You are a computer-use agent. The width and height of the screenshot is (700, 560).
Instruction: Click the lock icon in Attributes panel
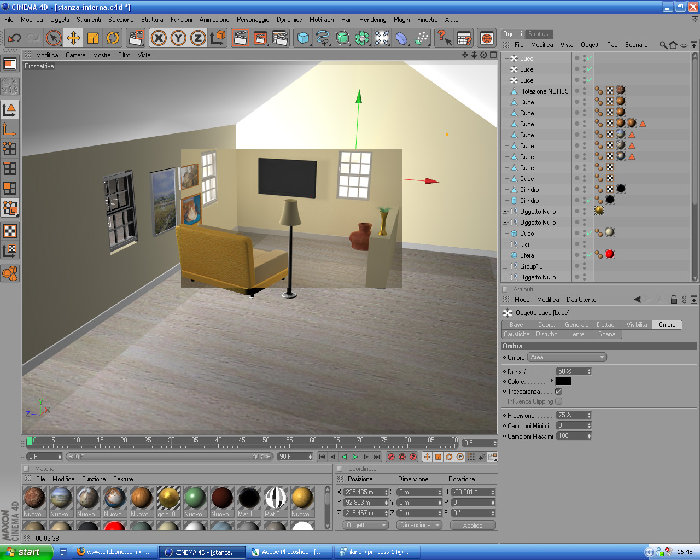coord(674,299)
